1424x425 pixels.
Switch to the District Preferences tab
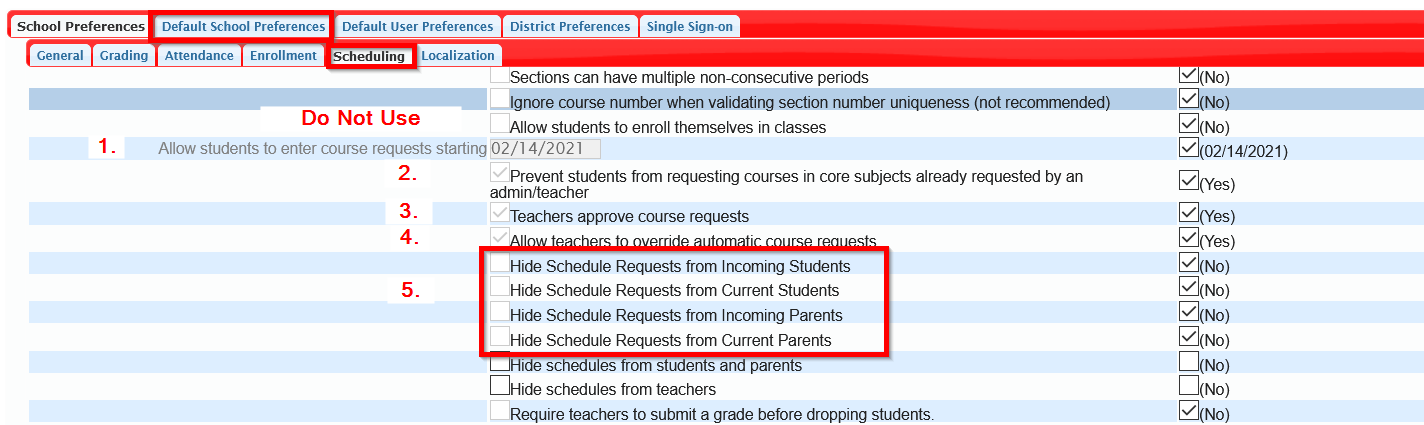[x=570, y=26]
